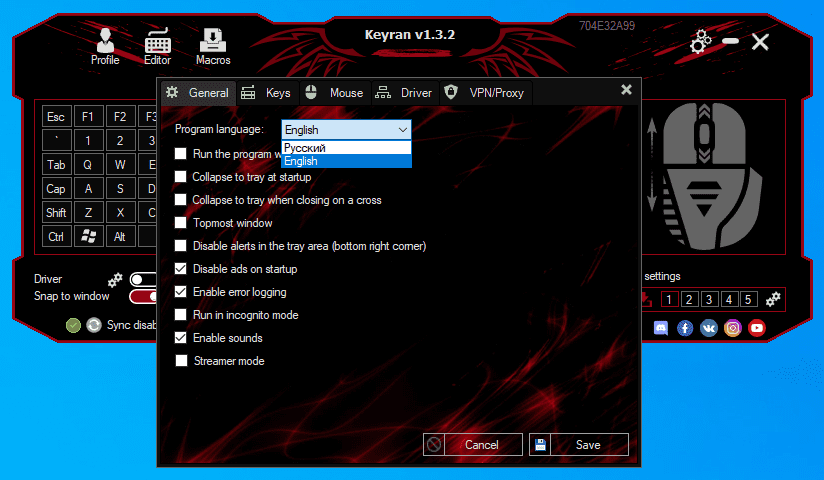Click the Esc key on virtual keyboard

point(56,117)
